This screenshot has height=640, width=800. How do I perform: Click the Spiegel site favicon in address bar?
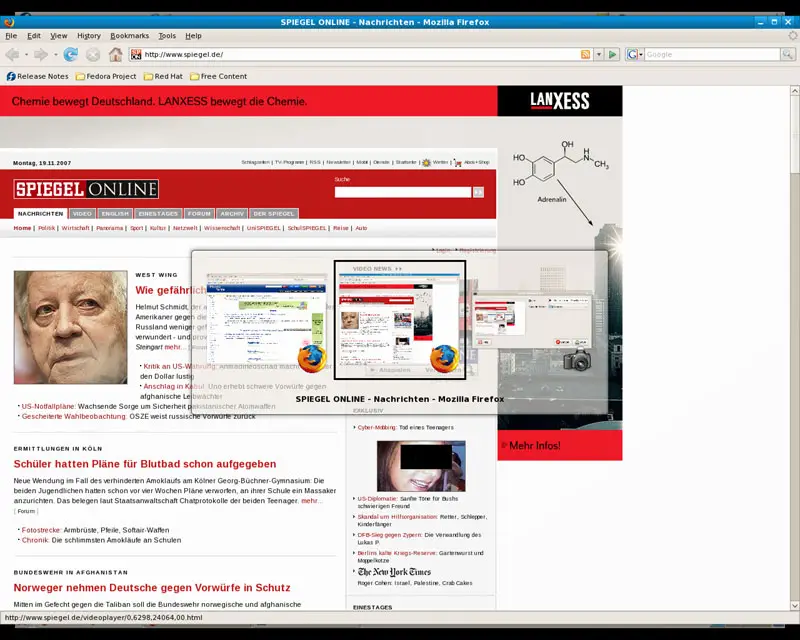pos(136,54)
